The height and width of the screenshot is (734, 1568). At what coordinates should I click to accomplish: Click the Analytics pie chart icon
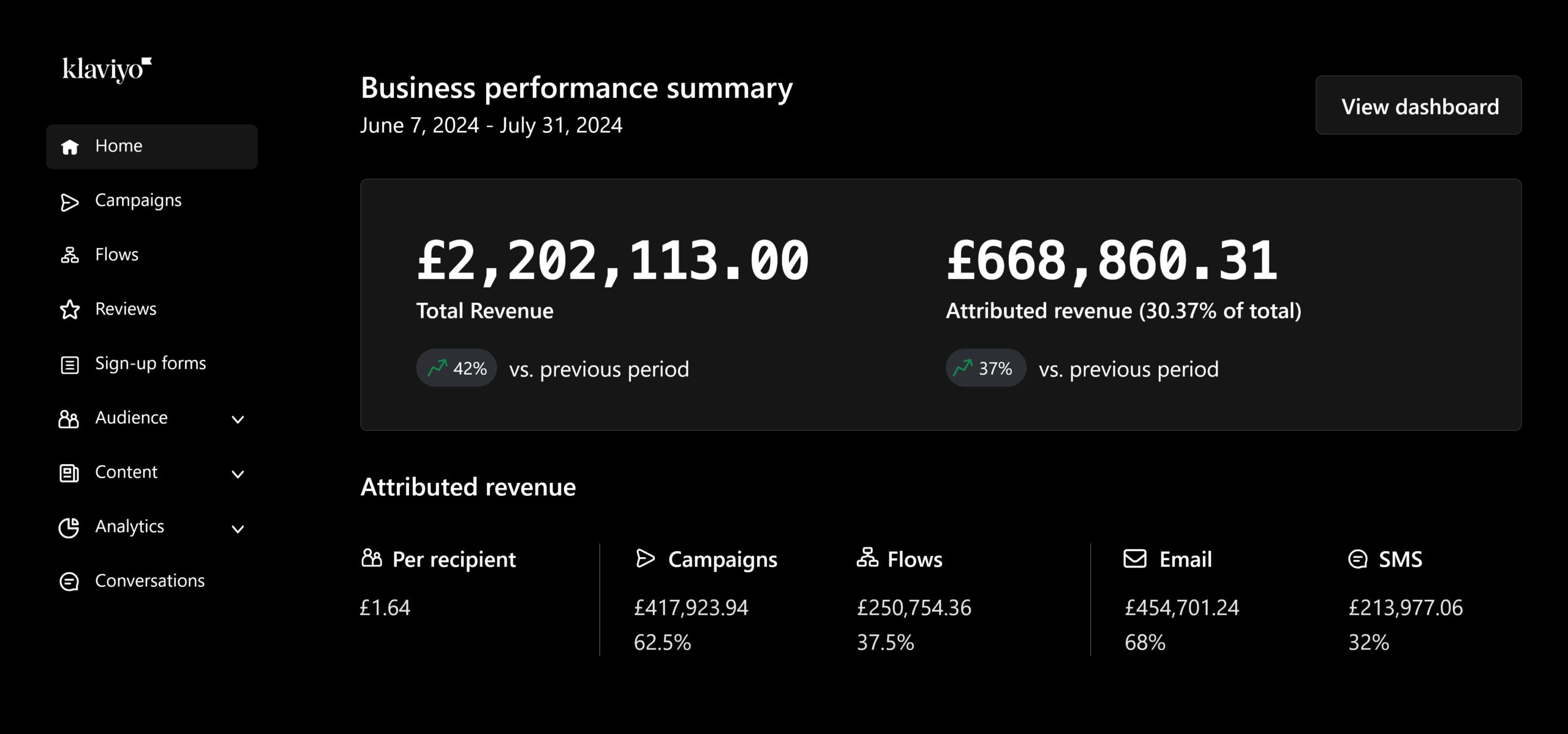point(69,528)
